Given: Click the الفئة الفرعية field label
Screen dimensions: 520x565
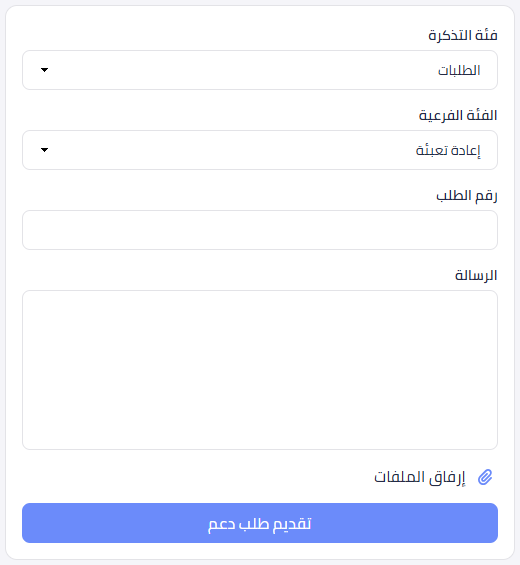Looking at the screenshot, I should pos(458,115).
